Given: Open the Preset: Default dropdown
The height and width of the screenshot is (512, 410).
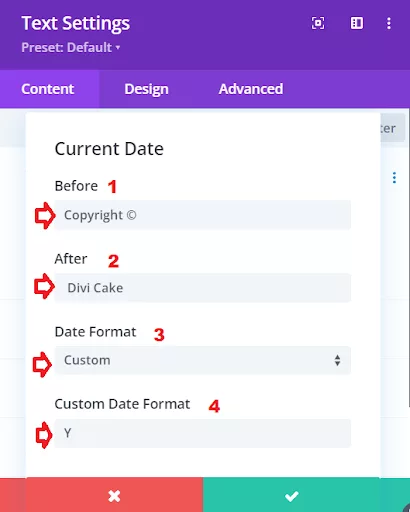Looking at the screenshot, I should click(71, 47).
